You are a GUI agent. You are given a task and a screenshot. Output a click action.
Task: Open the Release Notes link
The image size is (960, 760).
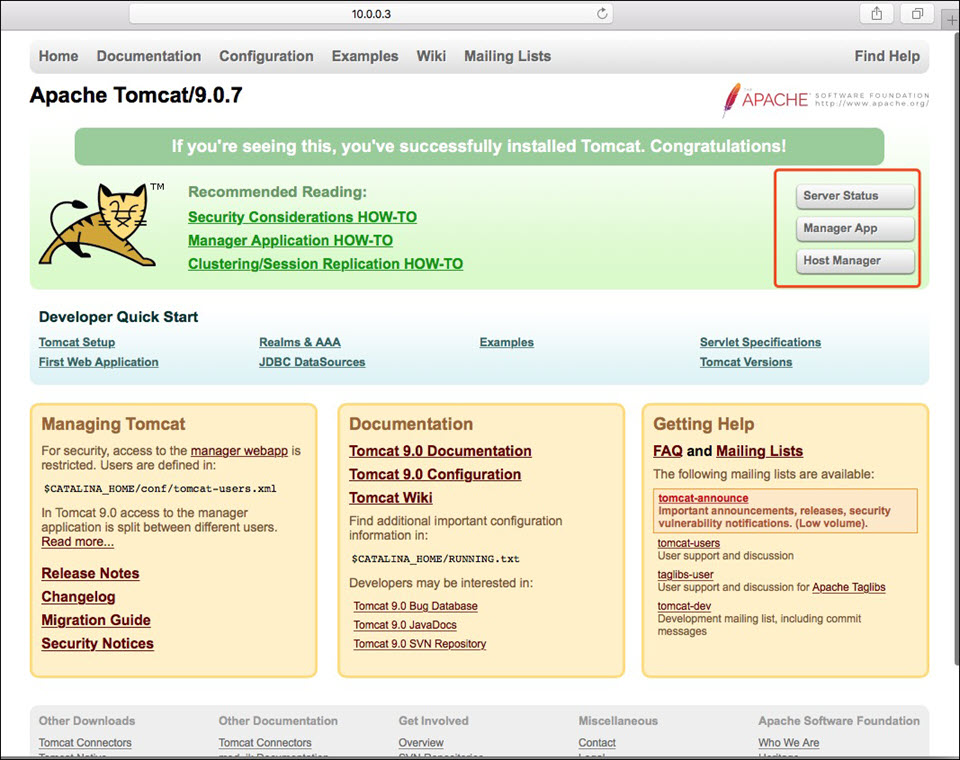91,574
